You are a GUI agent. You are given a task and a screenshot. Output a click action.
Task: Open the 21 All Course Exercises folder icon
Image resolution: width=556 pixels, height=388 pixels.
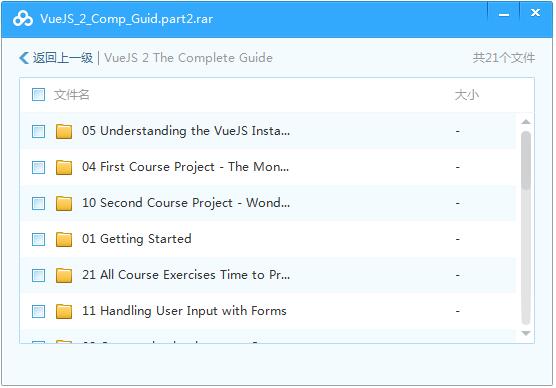[x=64, y=275]
